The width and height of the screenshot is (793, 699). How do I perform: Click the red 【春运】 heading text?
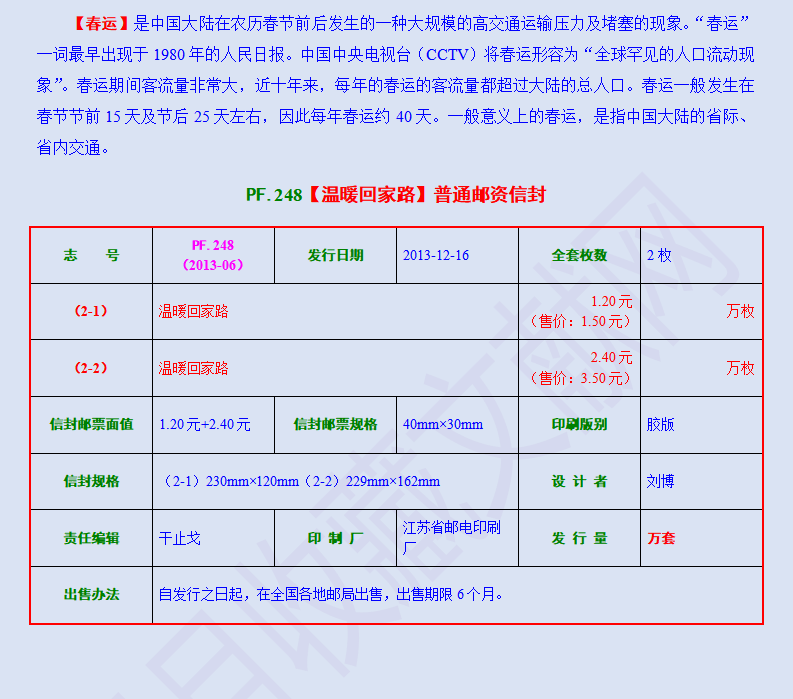pos(101,23)
